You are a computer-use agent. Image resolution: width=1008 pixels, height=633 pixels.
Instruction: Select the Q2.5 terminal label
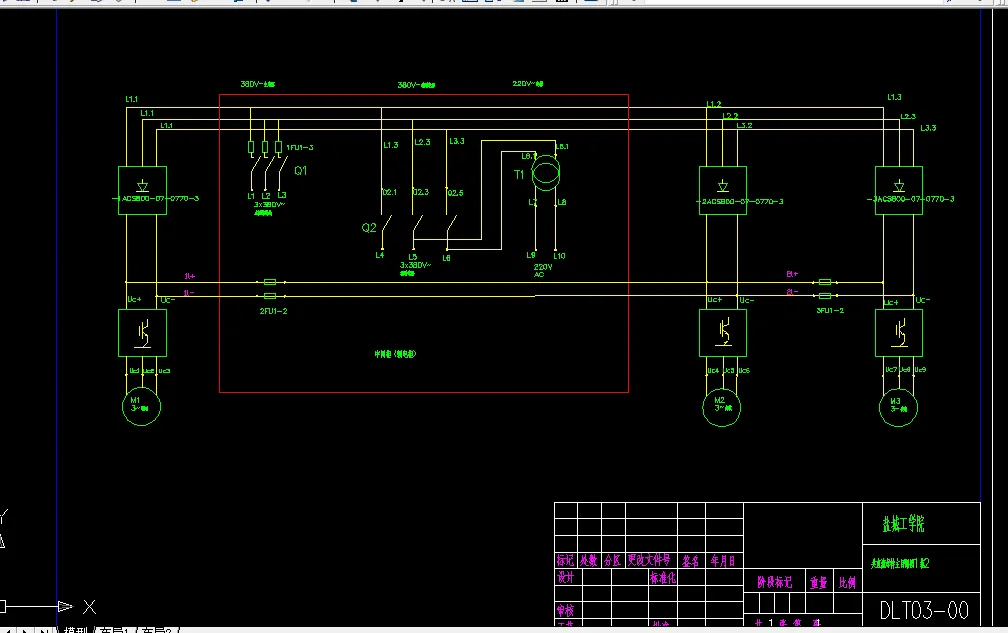(455, 193)
